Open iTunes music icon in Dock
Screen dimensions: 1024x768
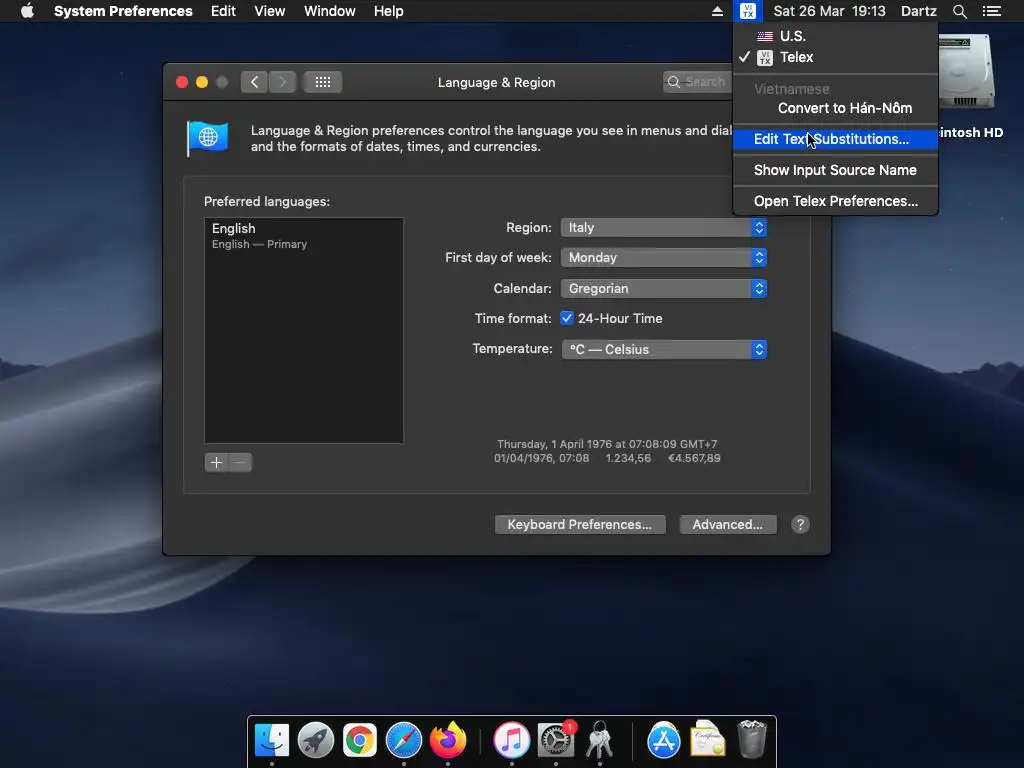point(511,741)
